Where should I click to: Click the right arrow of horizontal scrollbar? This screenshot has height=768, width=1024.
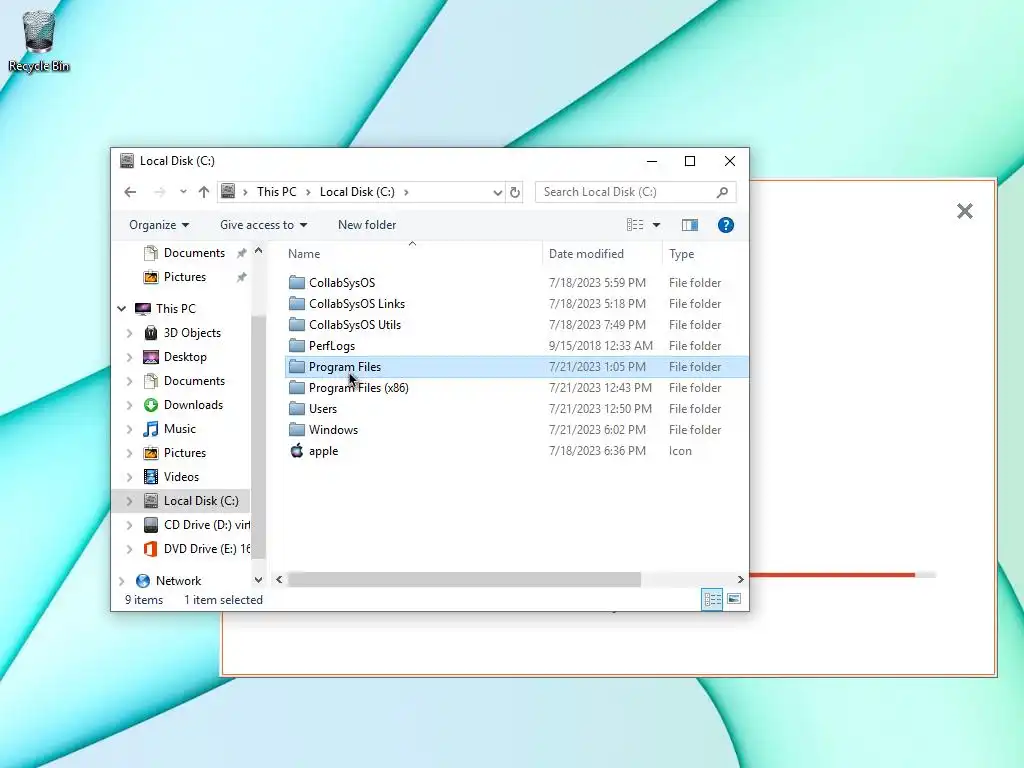pyautogui.click(x=740, y=579)
